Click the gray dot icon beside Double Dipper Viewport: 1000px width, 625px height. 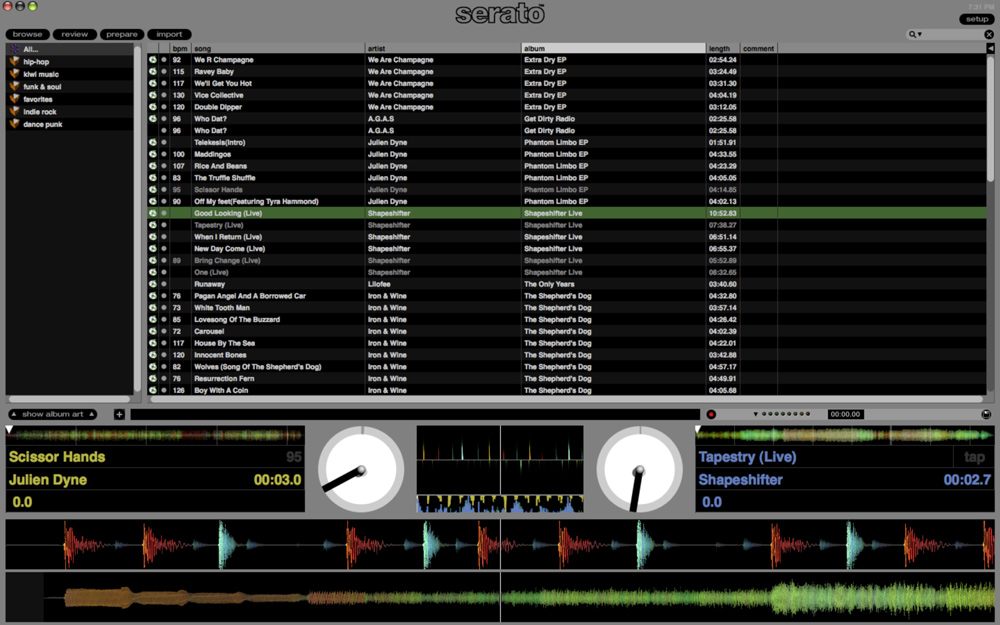pos(164,107)
